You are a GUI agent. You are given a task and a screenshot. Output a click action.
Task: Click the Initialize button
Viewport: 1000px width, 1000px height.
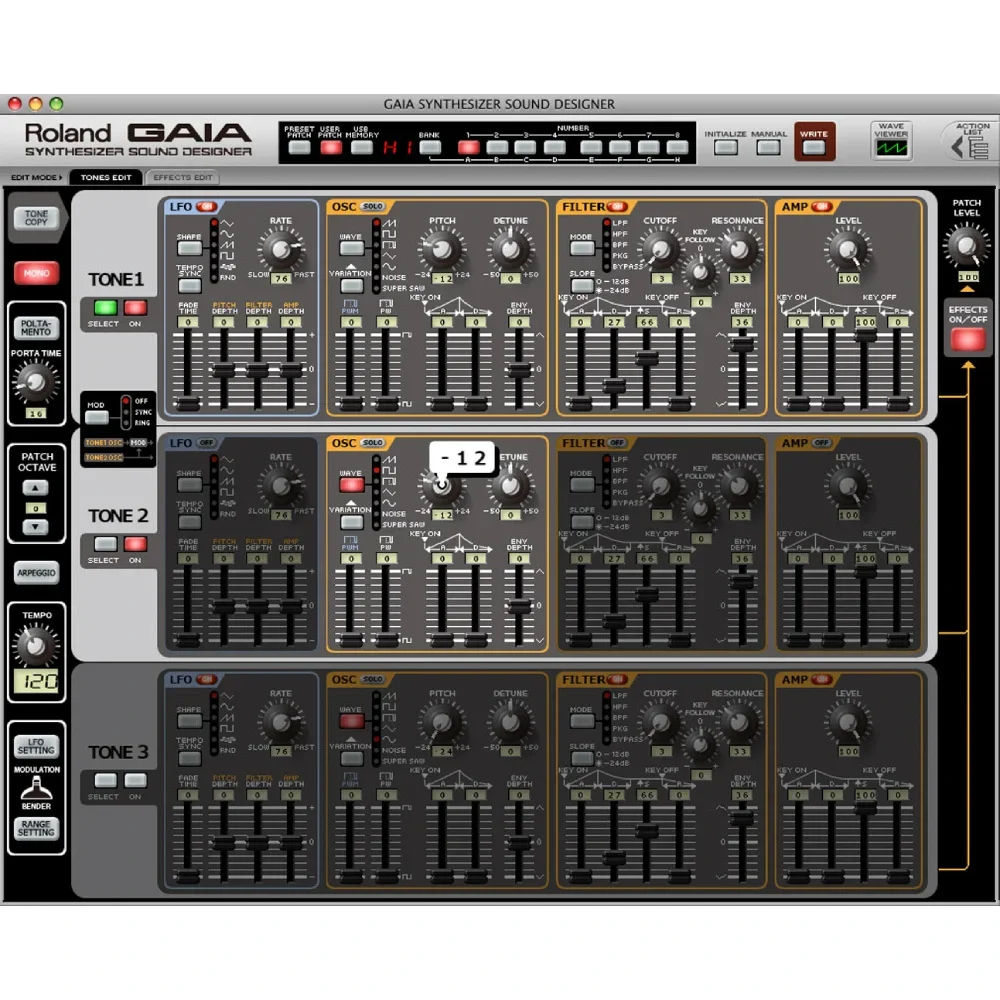tap(726, 148)
